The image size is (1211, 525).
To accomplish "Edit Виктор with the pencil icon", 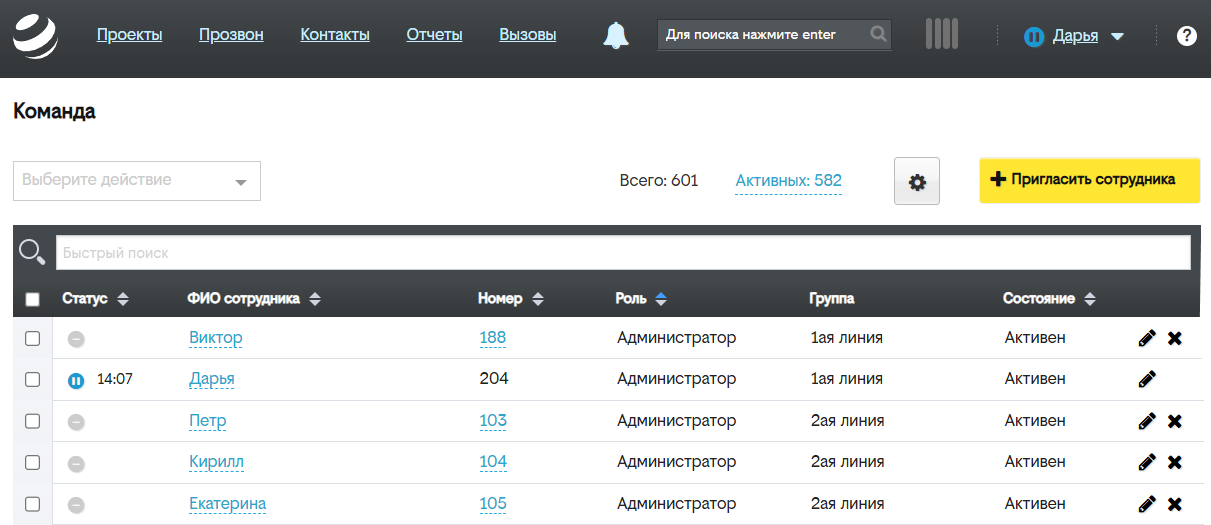I will point(1147,338).
